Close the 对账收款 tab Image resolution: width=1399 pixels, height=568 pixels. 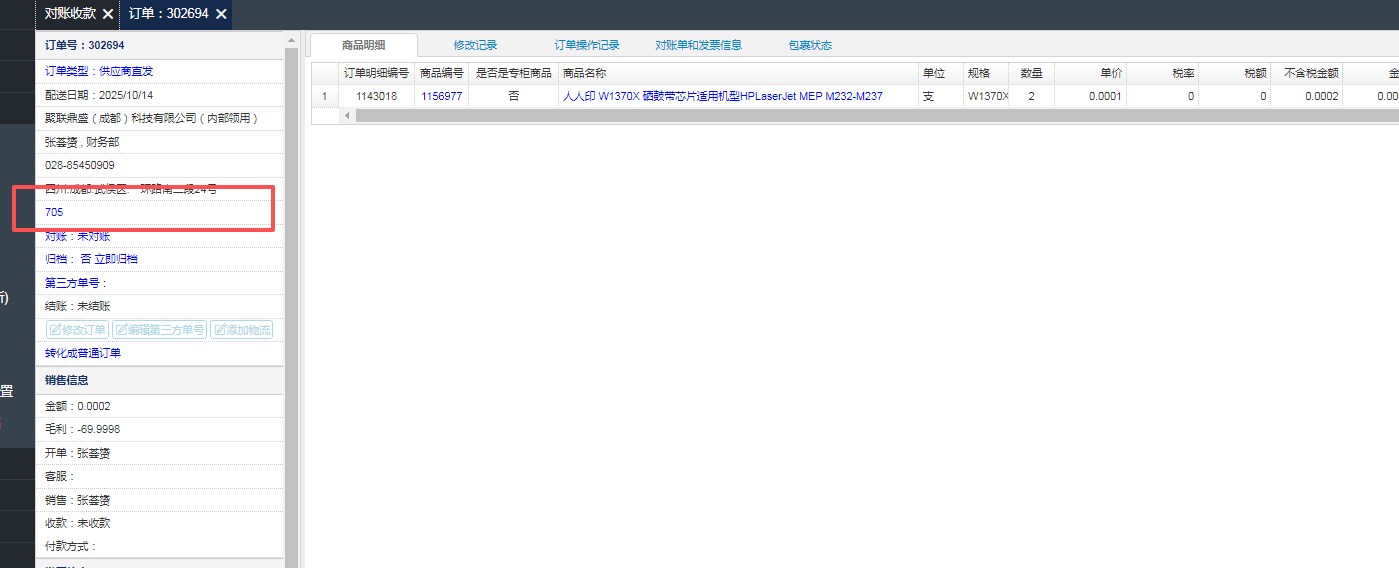[108, 14]
